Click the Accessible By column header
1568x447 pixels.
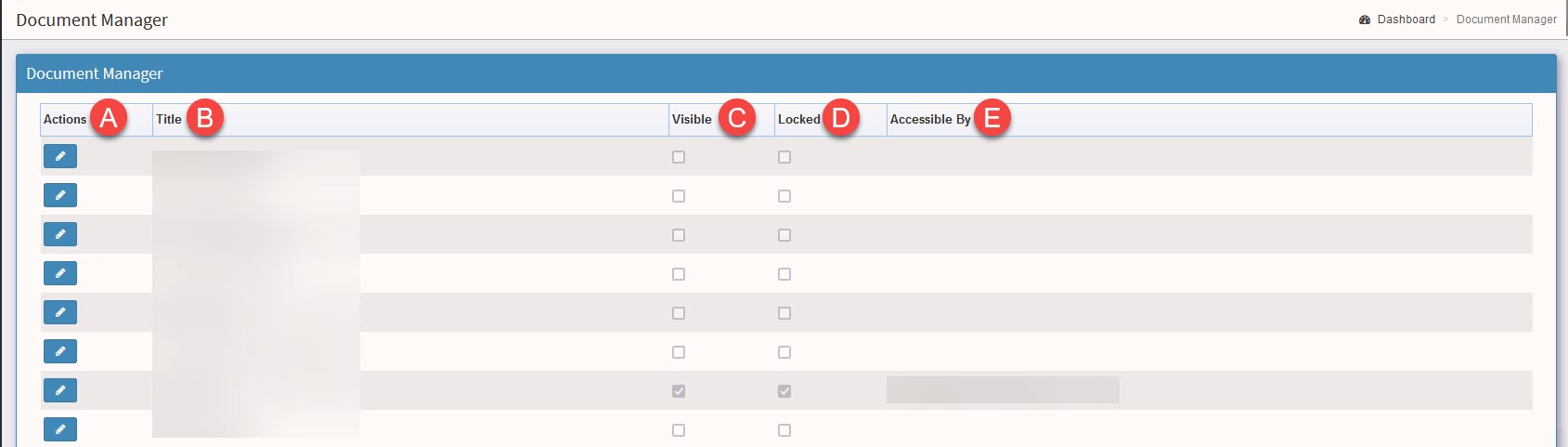(x=930, y=119)
